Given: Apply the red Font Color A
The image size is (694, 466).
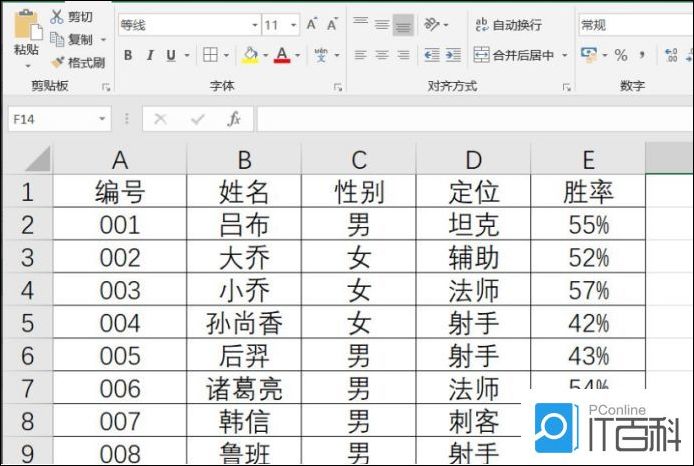Looking at the screenshot, I should (x=282, y=55).
